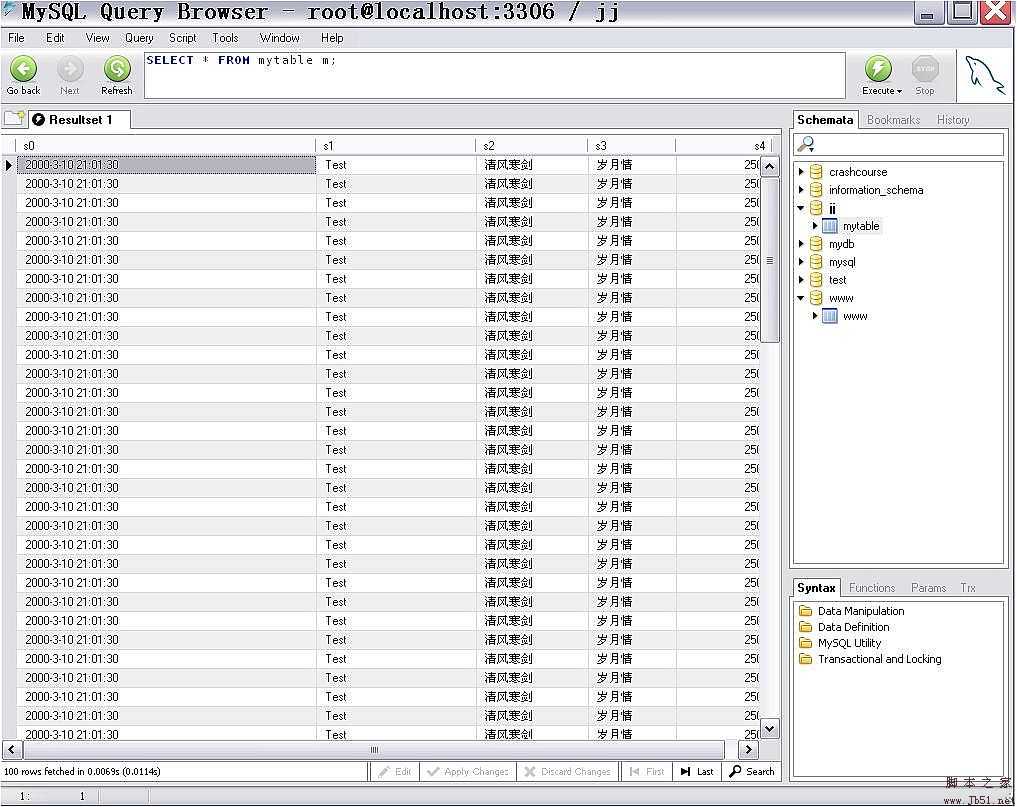Viewport: 1017px width, 807px height.
Task: Run the query with the Execute icon
Action: [878, 69]
